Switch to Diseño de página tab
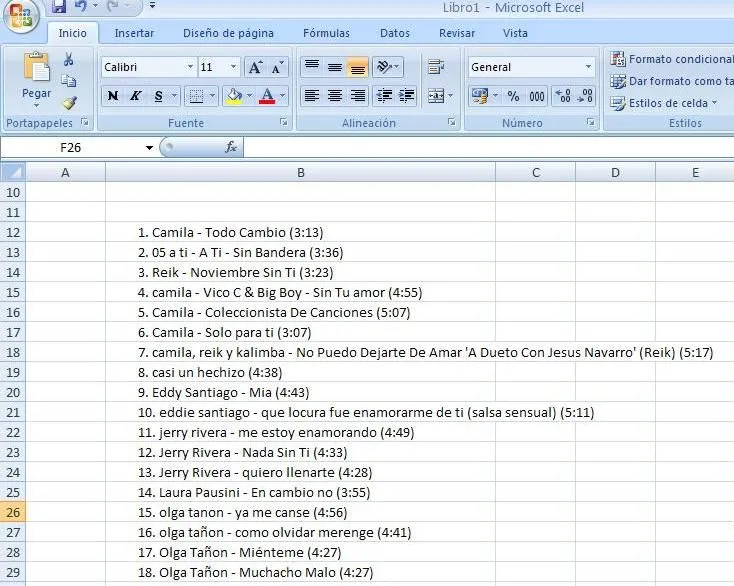Screen dimensions: 734x586 (x=228, y=33)
